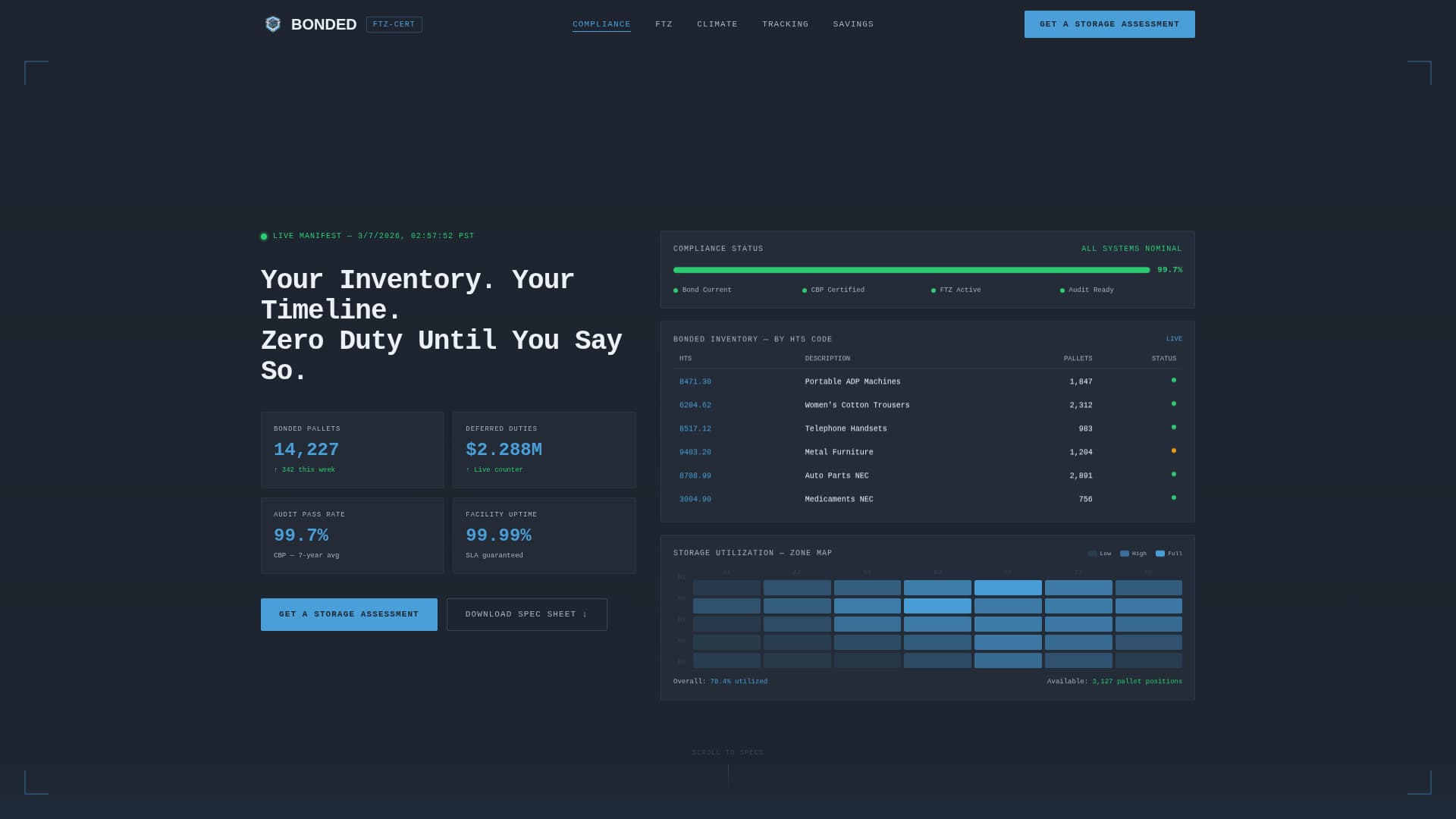Click the green live manifest indicator dot
This screenshot has height=819, width=1456.
[264, 236]
